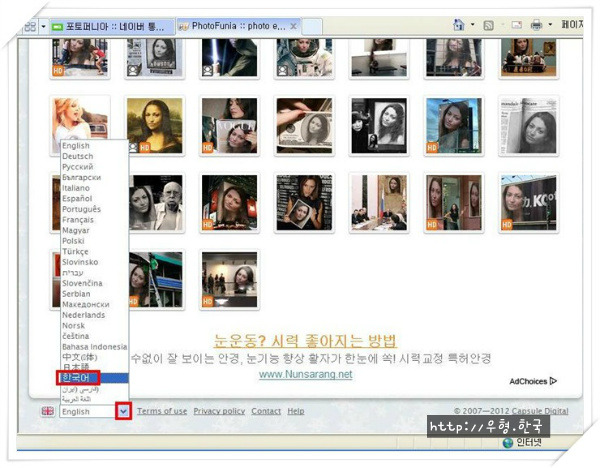Open the Vogue magazine effect thumbnail
The width and height of the screenshot is (600, 468).
point(230,126)
